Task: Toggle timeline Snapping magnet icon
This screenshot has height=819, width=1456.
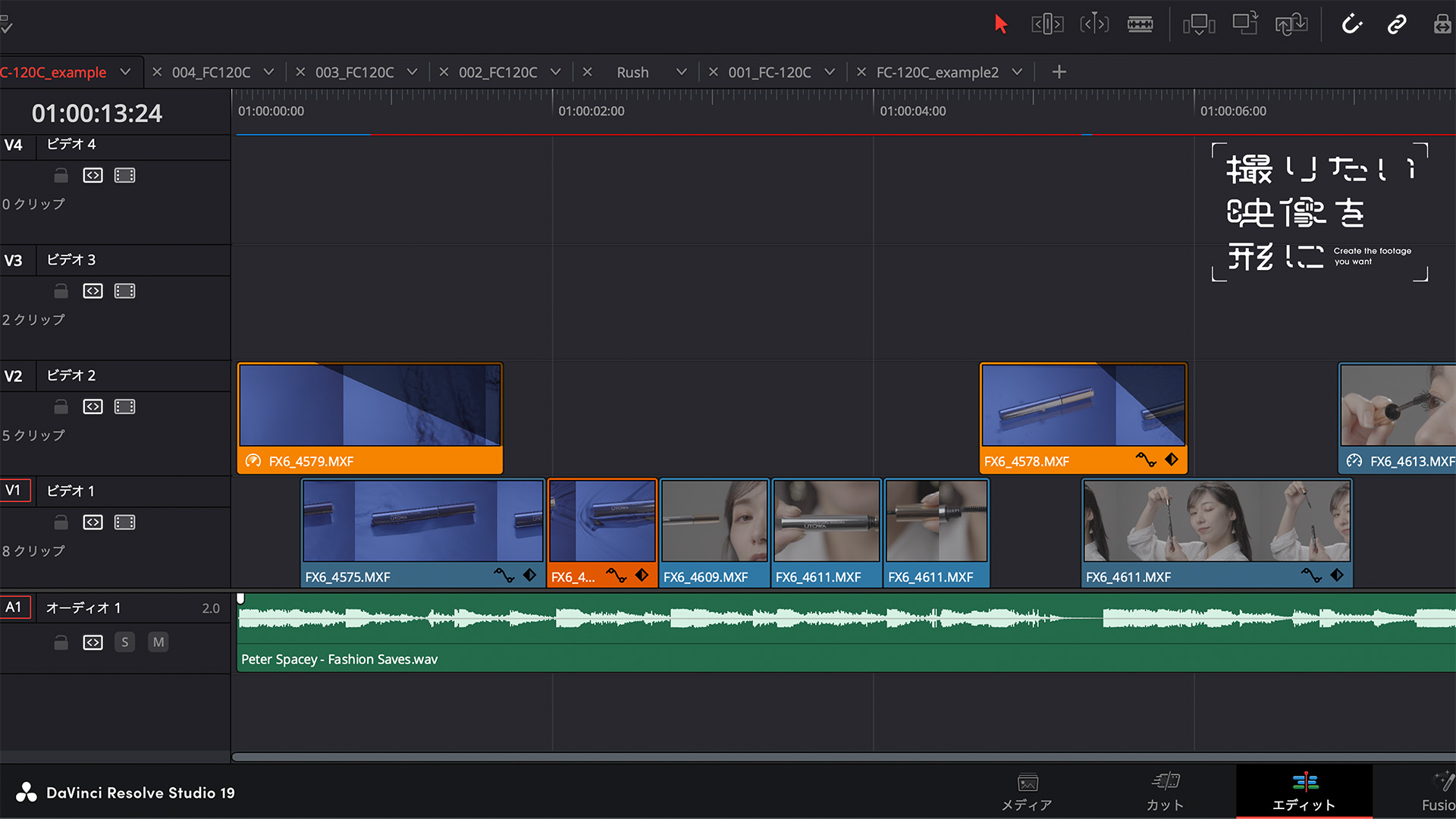Action: (1352, 24)
